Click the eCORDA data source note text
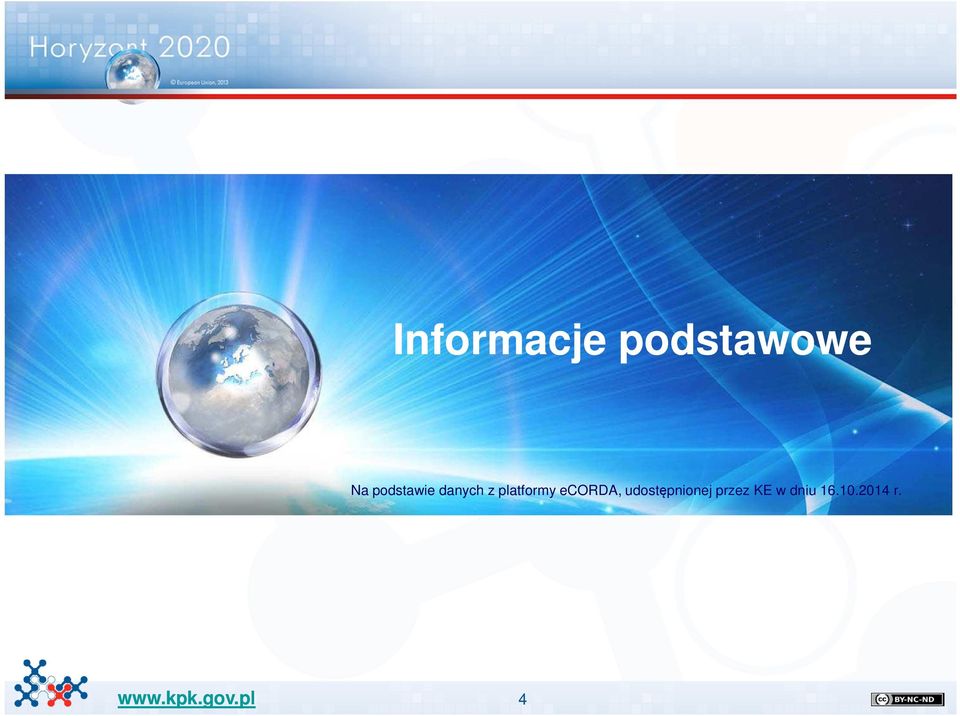This screenshot has width=960, height=716. [626, 490]
